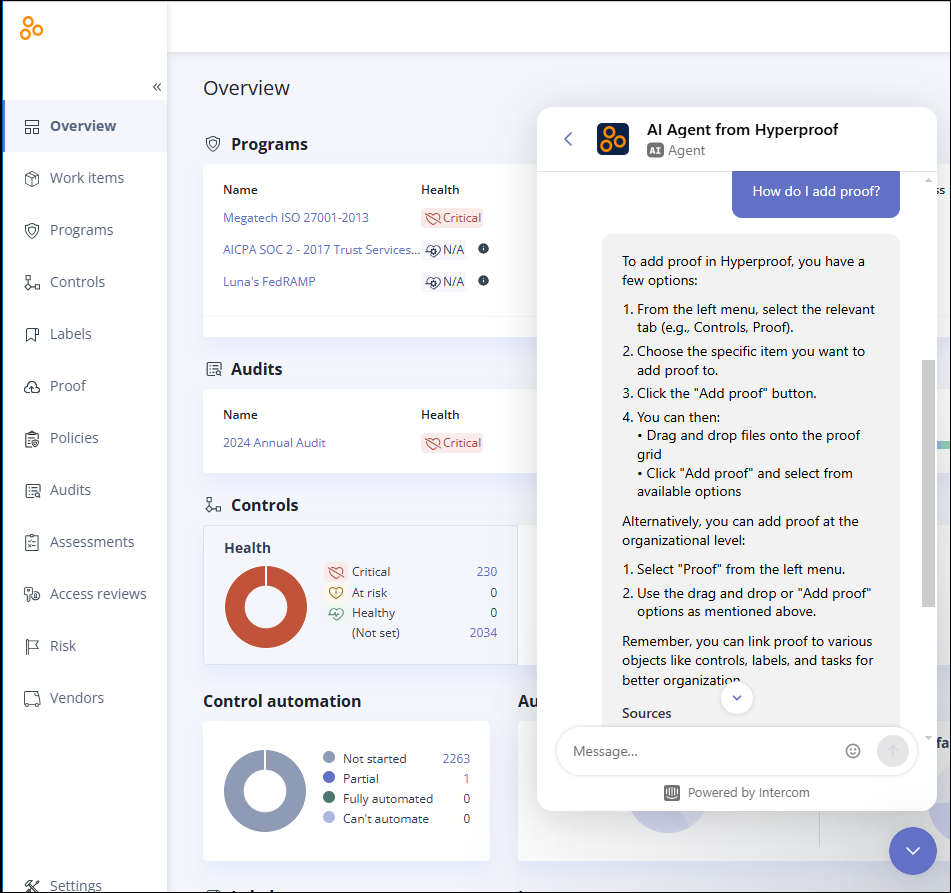The height and width of the screenshot is (893, 951).
Task: Collapse the chat with the round chevron launcher
Action: (x=913, y=851)
